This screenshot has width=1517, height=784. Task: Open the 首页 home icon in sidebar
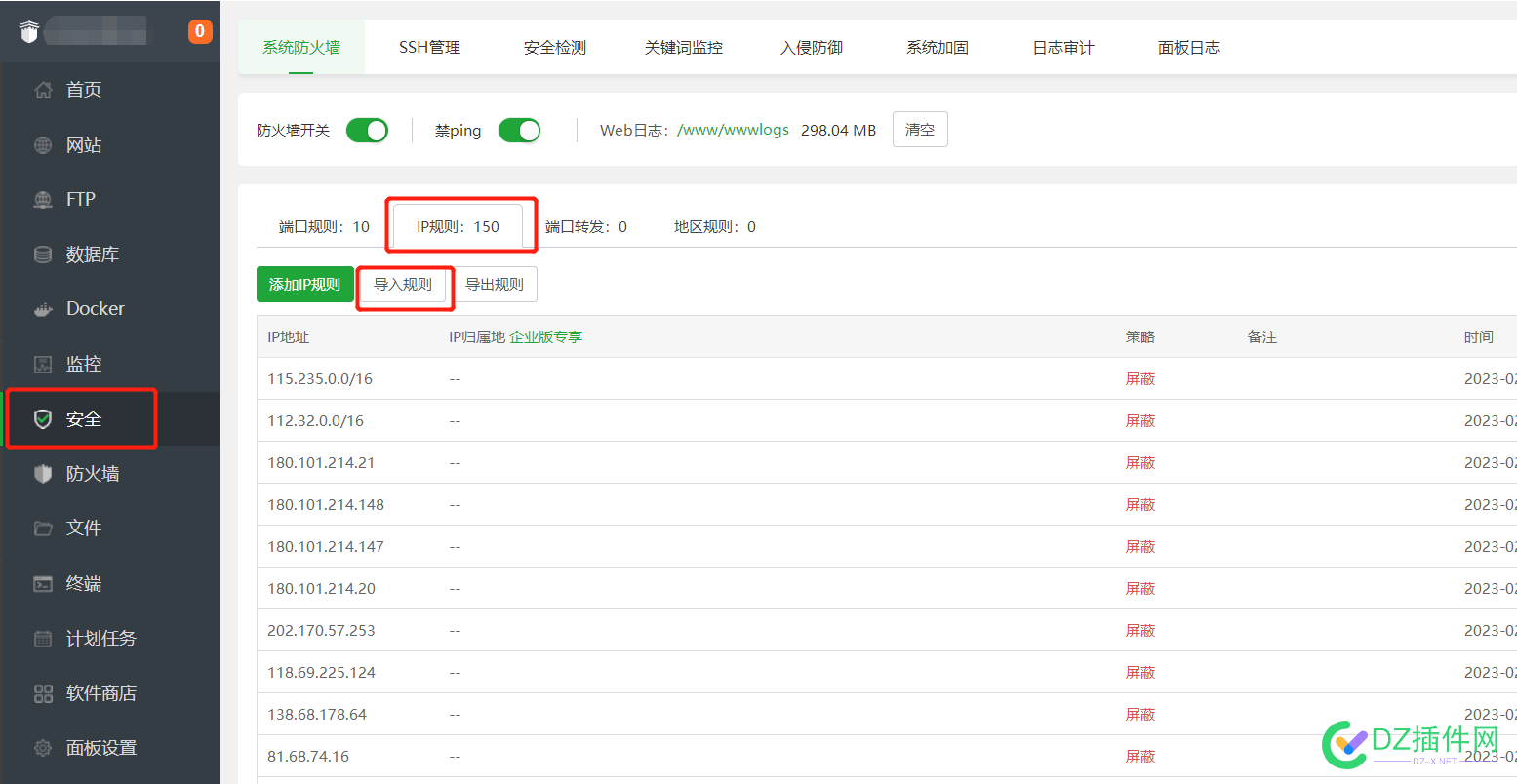pos(43,90)
